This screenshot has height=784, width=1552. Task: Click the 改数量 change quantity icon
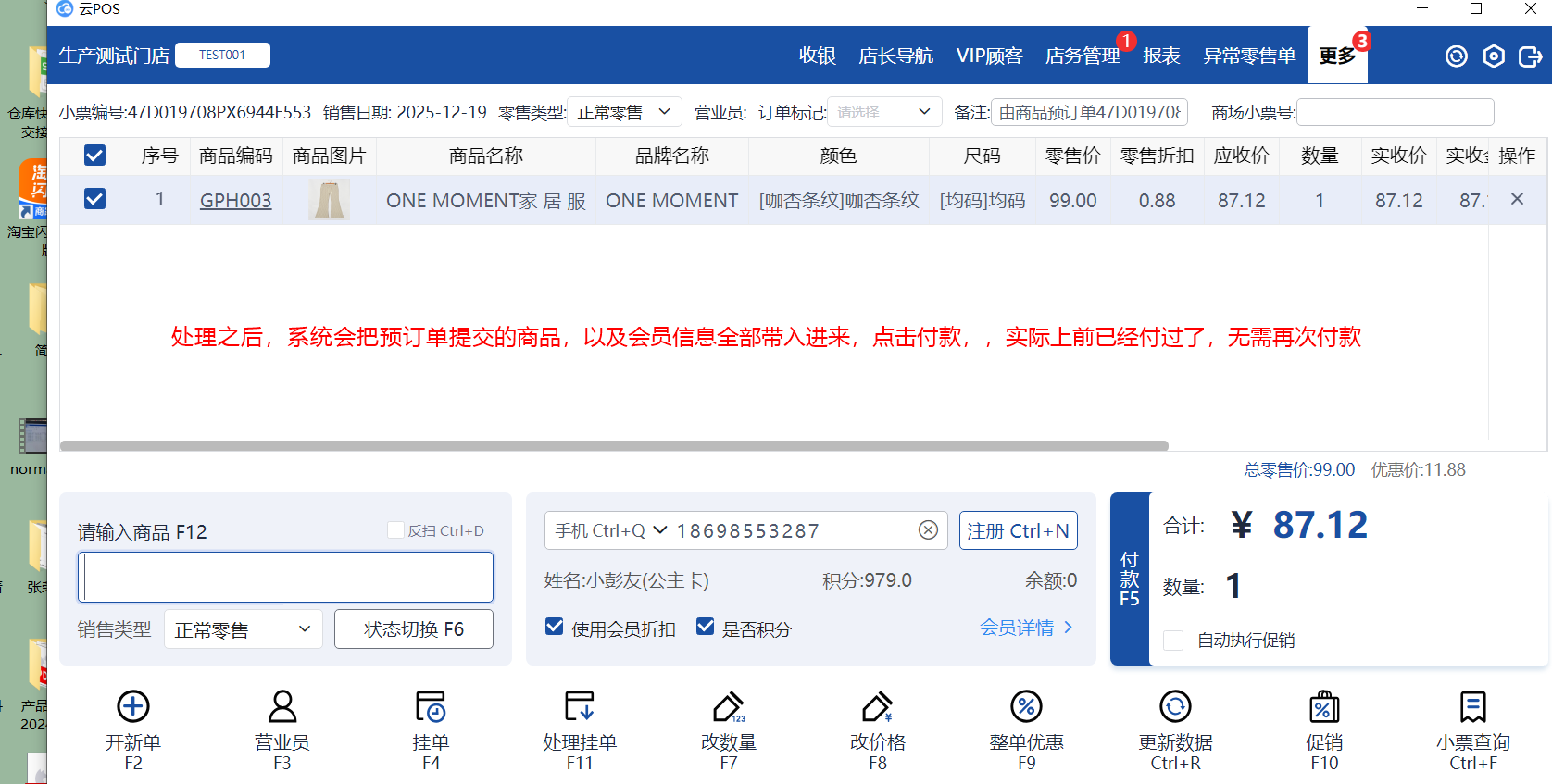click(729, 707)
